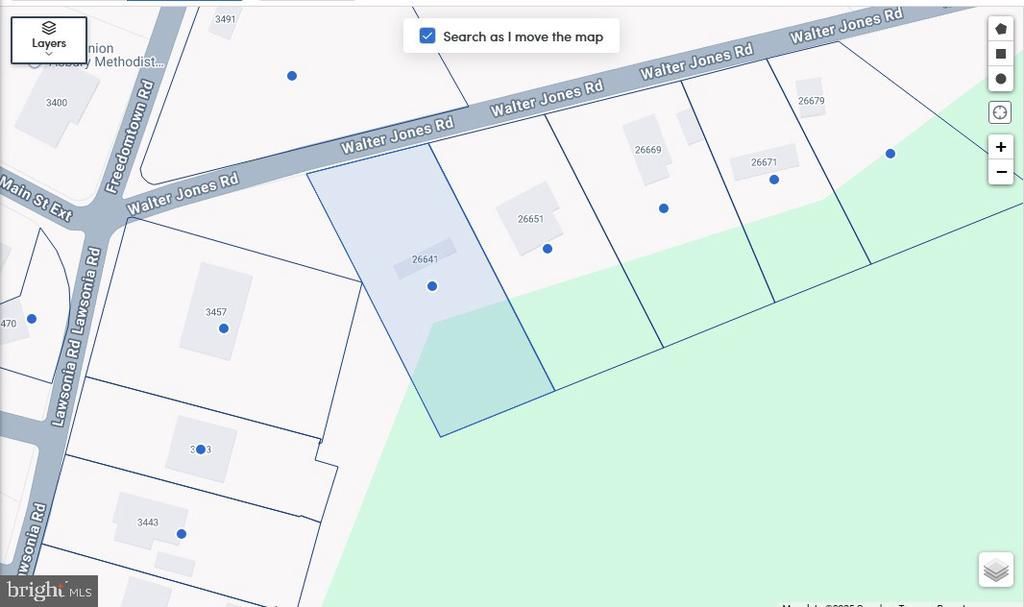Click the marker next to parcel 470

click(32, 319)
